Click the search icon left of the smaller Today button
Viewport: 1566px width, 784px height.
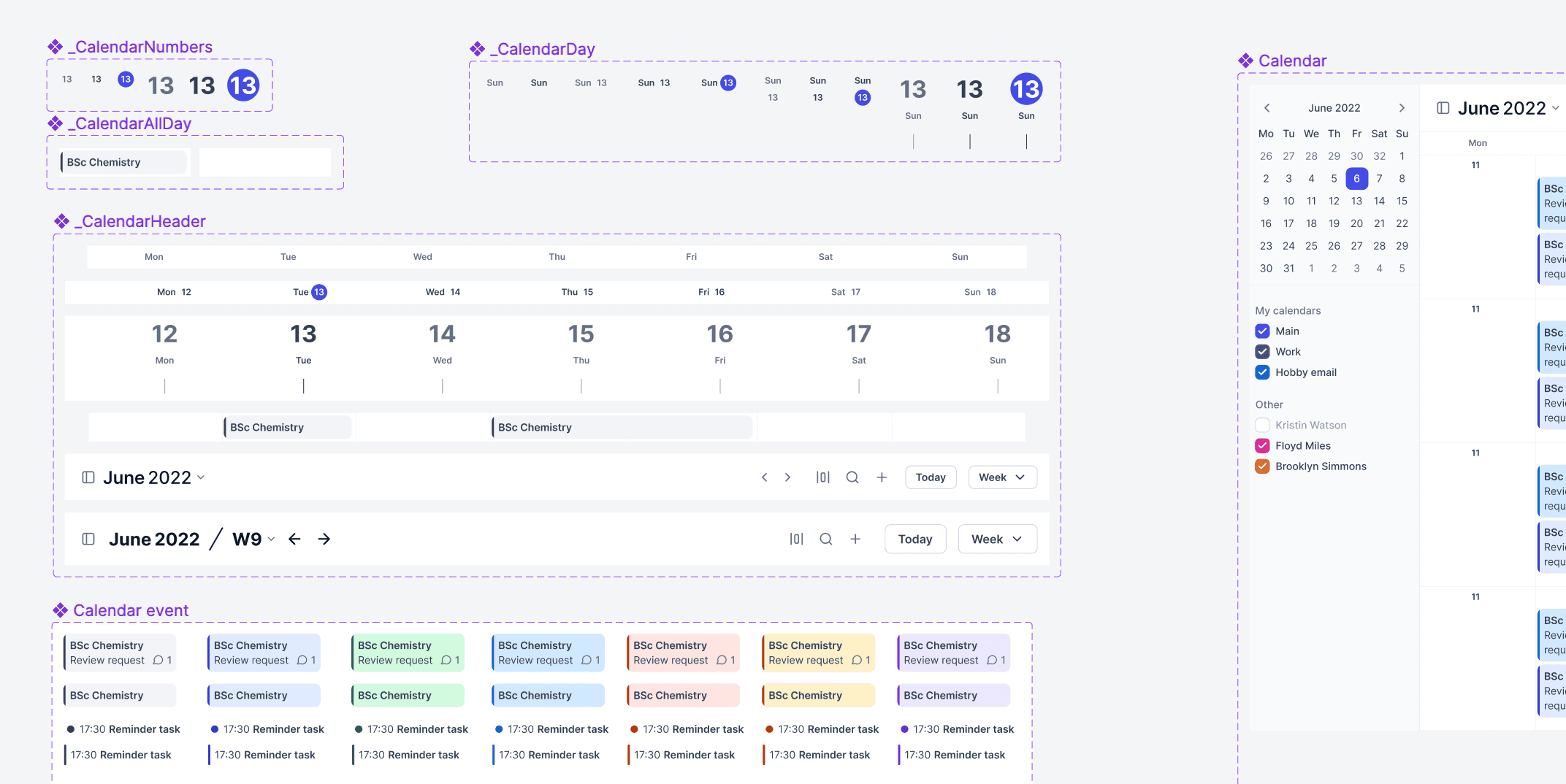pos(852,477)
